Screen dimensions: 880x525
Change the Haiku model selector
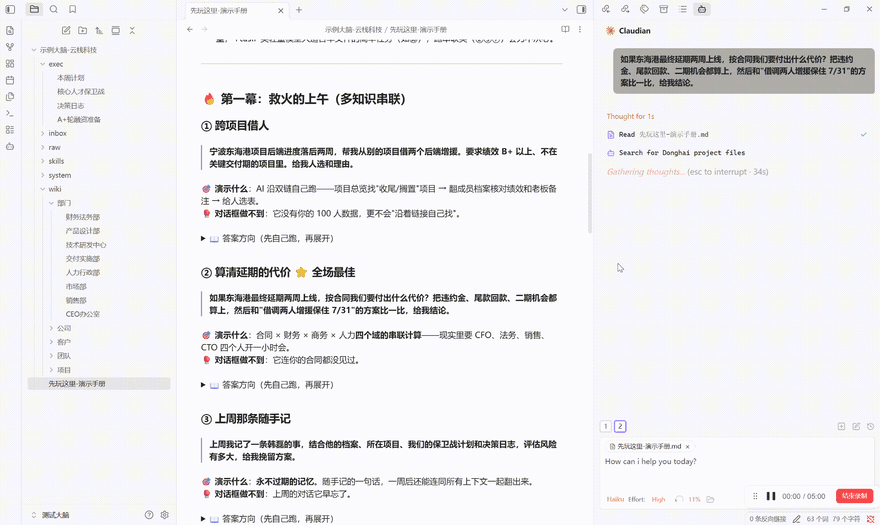click(x=615, y=499)
